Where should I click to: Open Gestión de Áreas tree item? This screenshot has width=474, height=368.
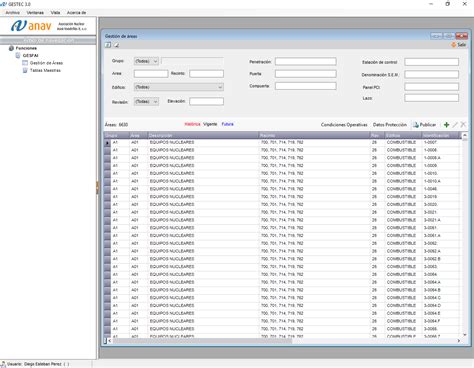46,63
